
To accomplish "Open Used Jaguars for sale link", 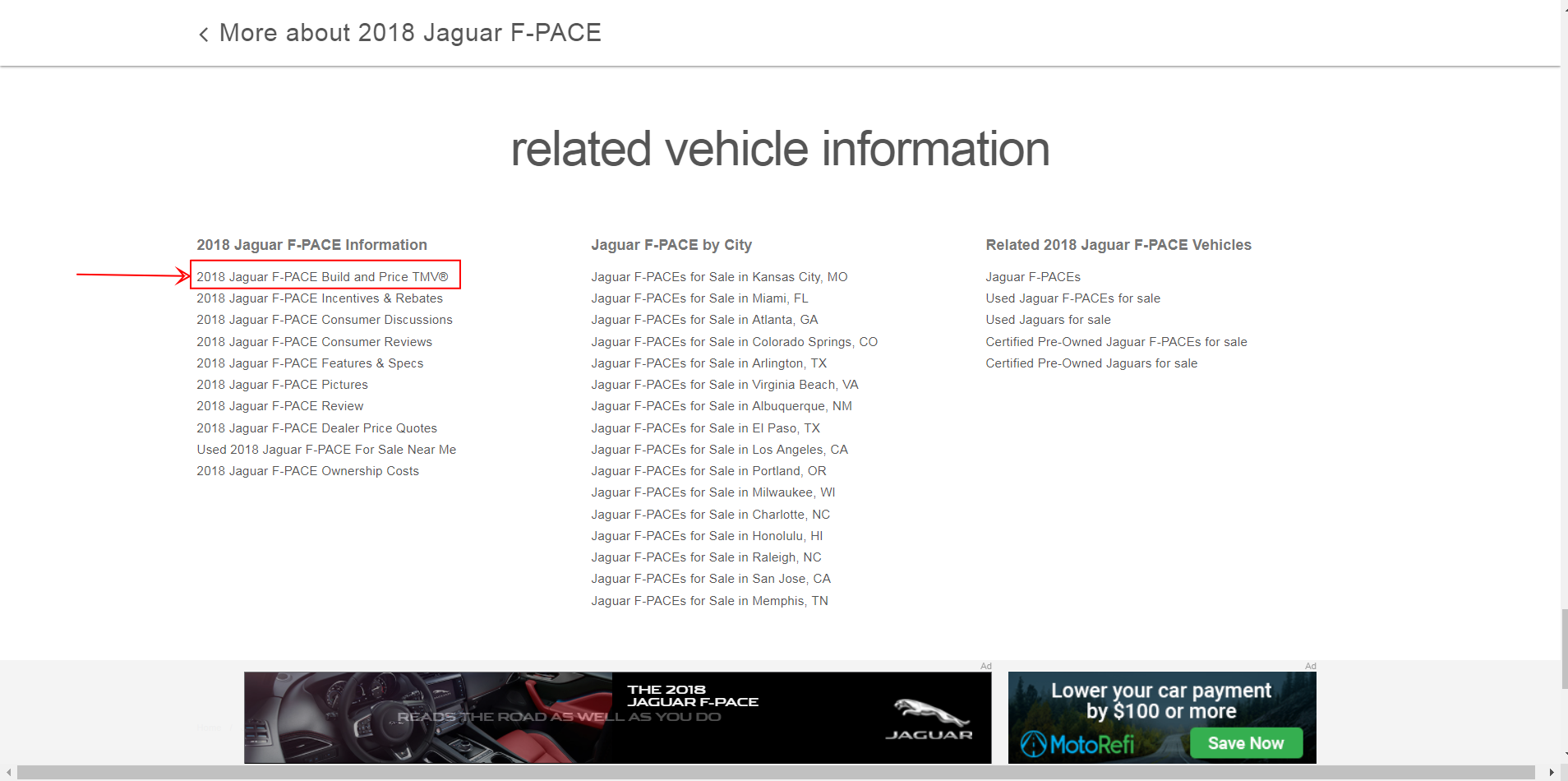I will 1048,320.
